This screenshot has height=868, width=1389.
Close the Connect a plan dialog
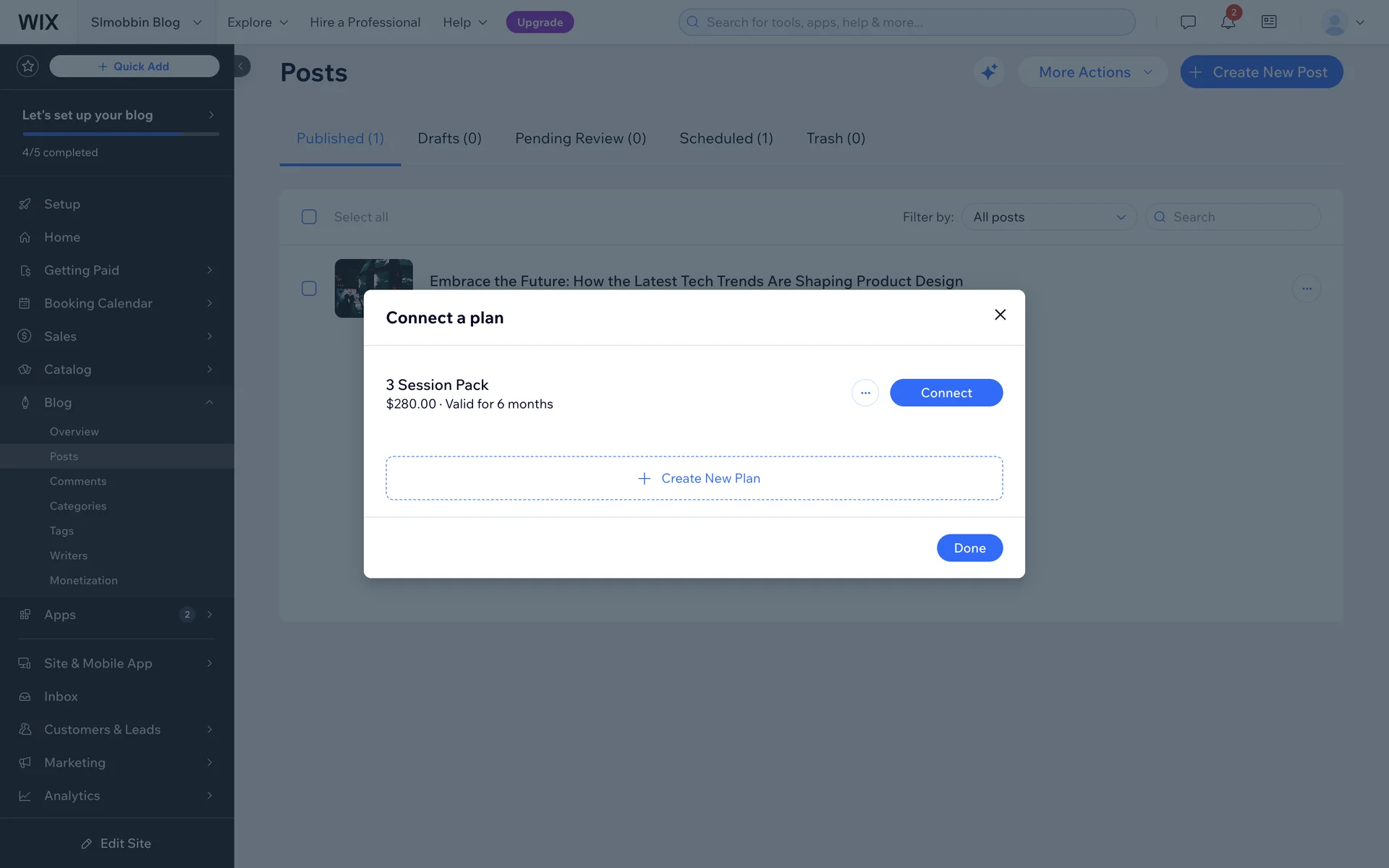pos(1000,315)
